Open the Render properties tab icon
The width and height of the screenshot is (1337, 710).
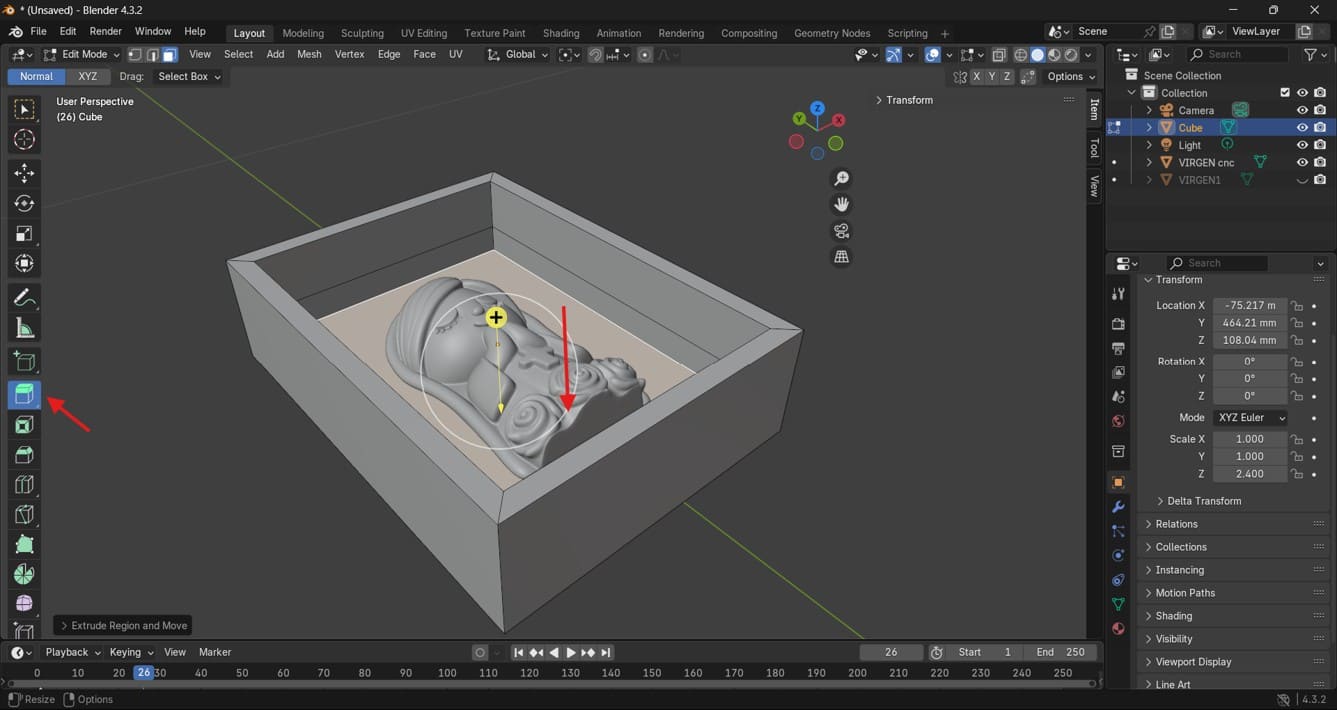[1118, 324]
